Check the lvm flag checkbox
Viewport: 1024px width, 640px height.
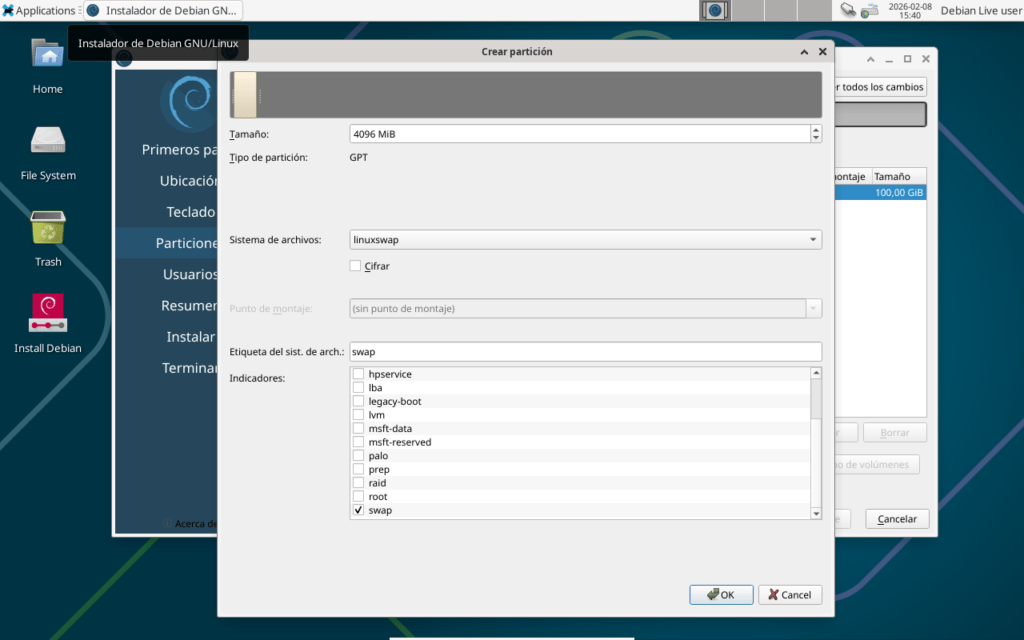click(x=359, y=415)
